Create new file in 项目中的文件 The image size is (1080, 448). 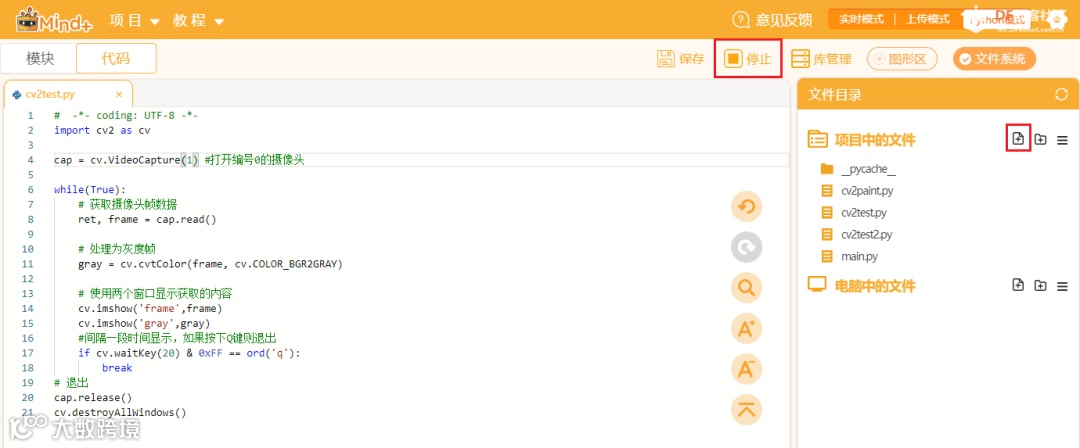click(1018, 139)
